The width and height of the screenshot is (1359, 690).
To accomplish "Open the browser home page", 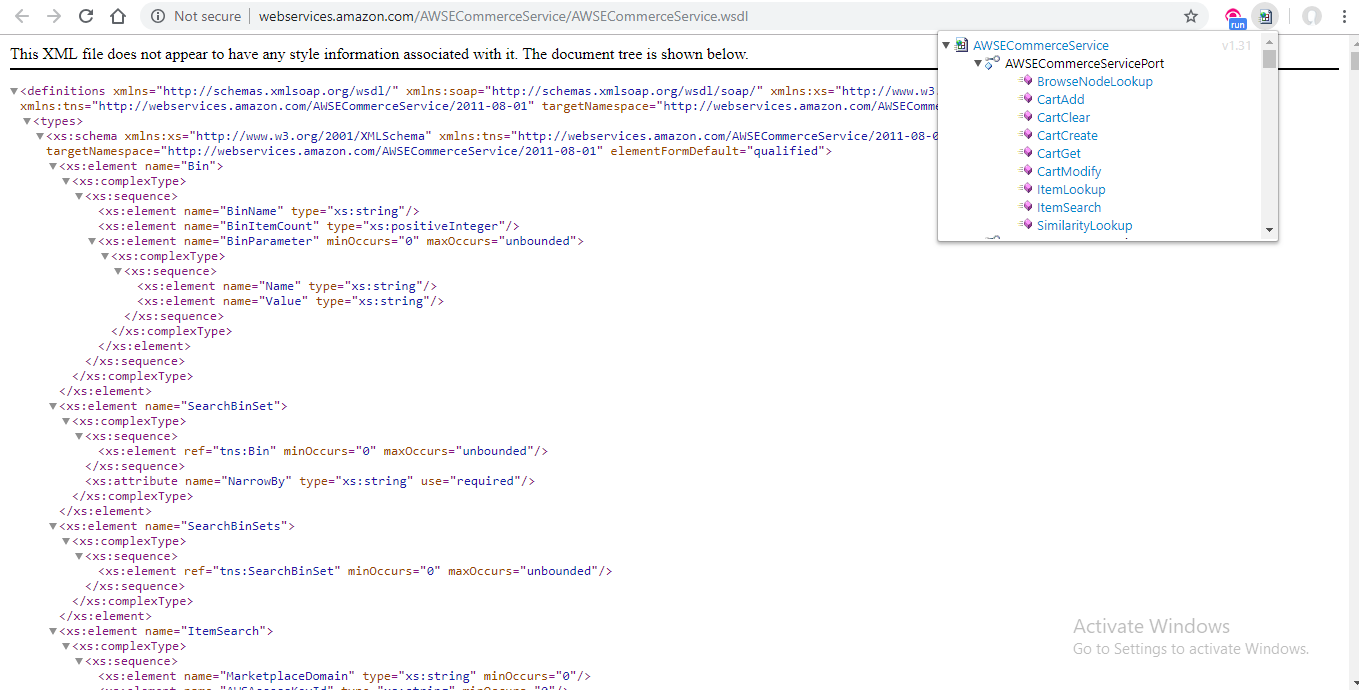I will [118, 16].
